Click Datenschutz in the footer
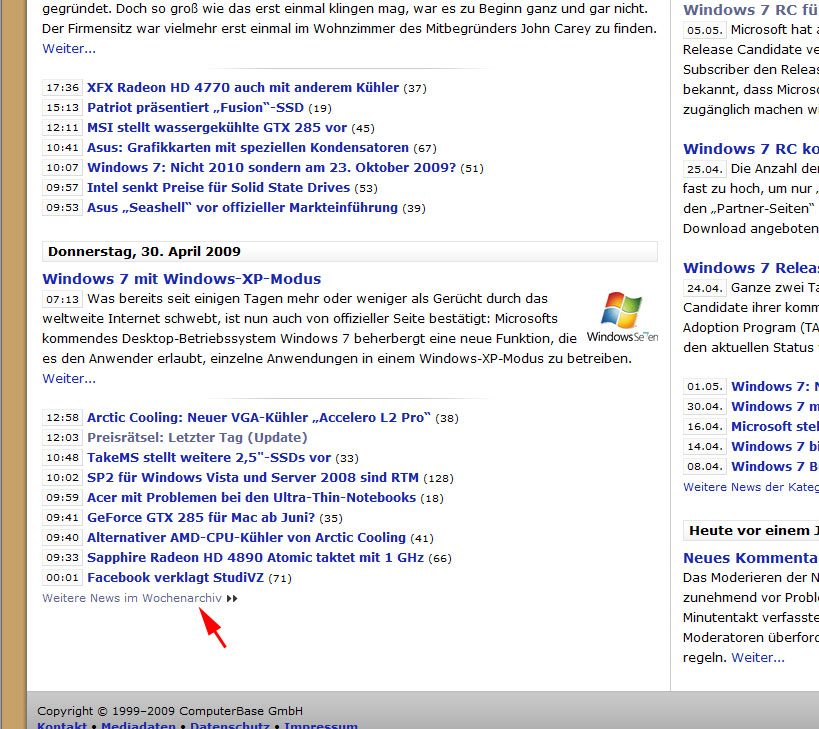Image resolution: width=819 pixels, height=729 pixels. (230, 725)
